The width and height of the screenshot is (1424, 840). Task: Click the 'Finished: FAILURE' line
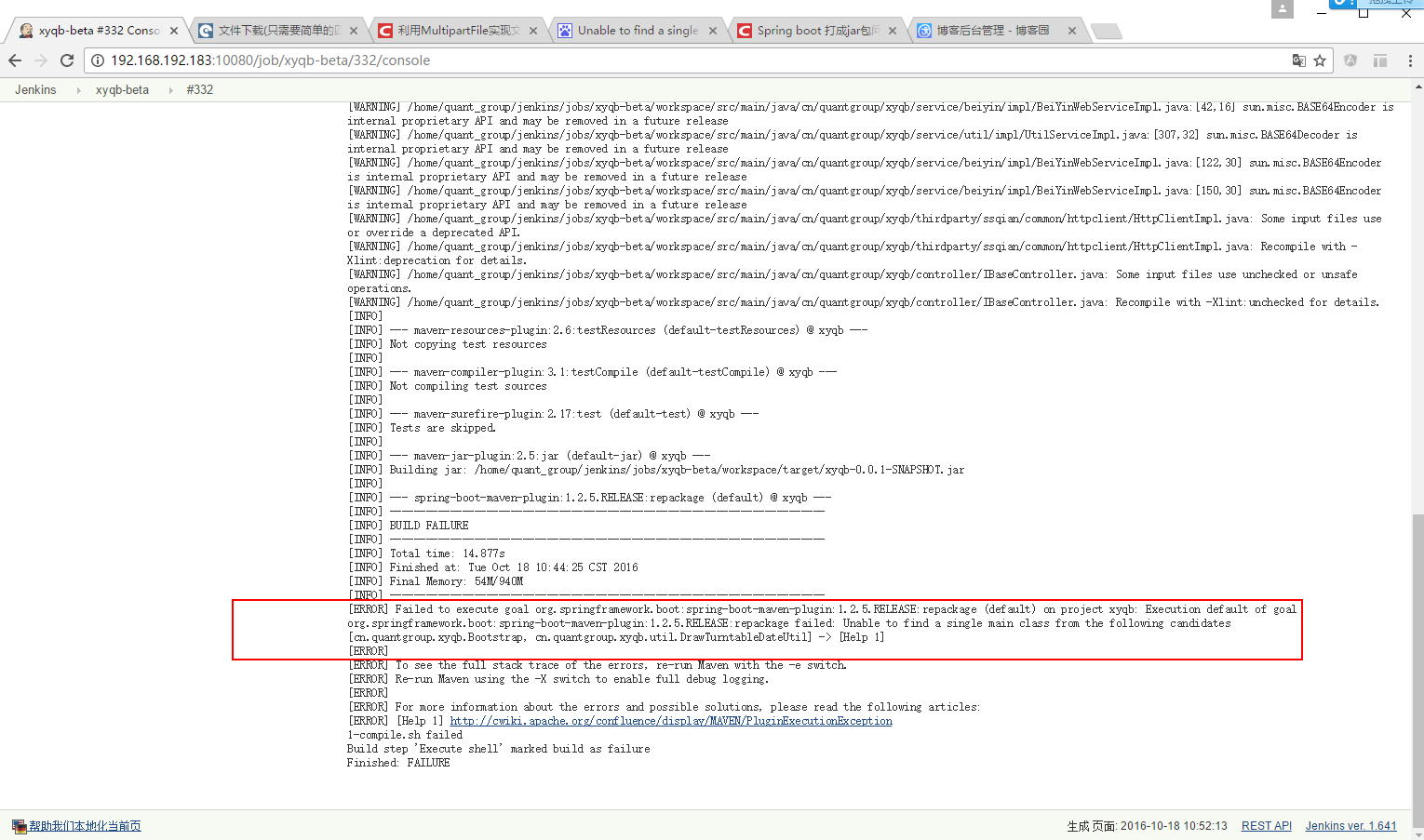pyautogui.click(x=398, y=763)
